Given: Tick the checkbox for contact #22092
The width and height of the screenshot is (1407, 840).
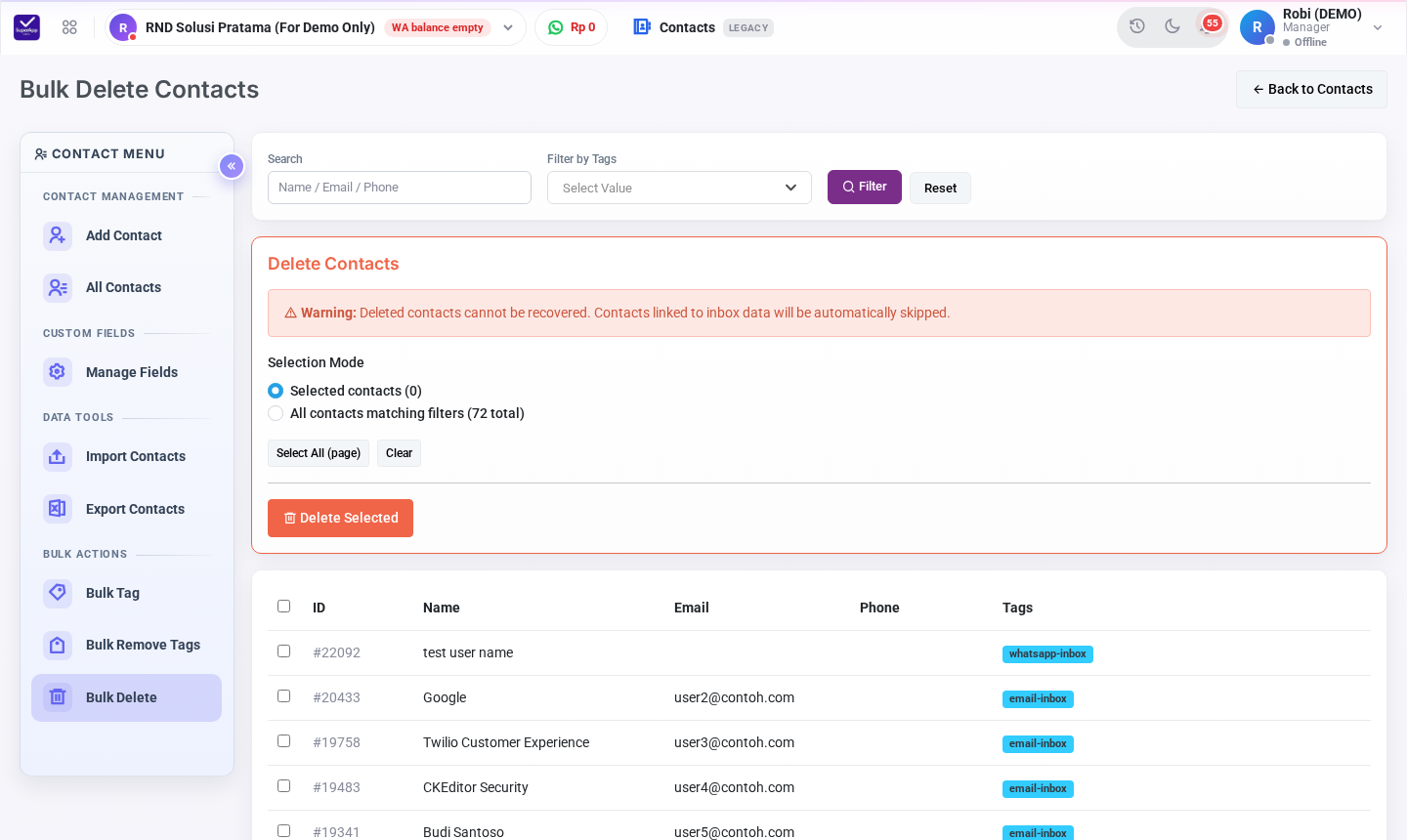Looking at the screenshot, I should pyautogui.click(x=284, y=651).
